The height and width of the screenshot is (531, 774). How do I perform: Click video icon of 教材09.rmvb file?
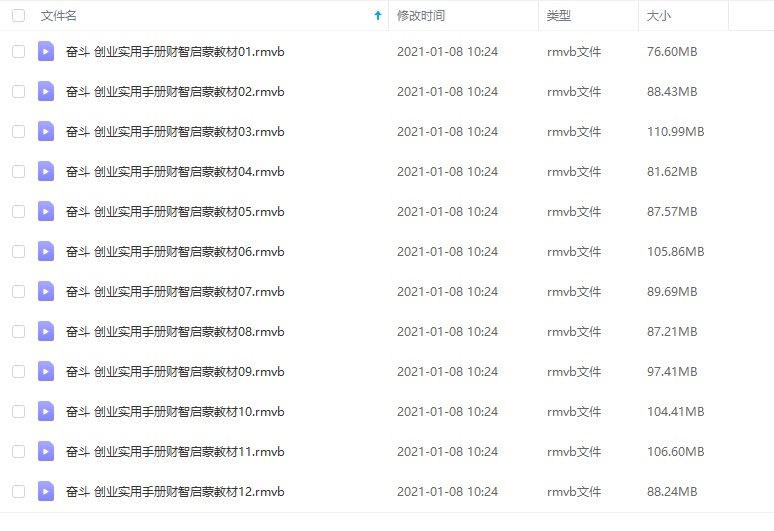46,371
